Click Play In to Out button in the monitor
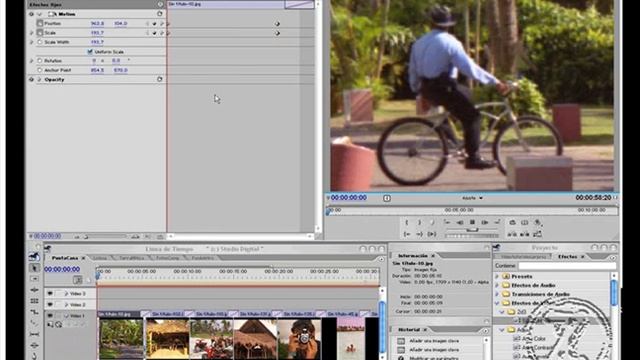 [x=432, y=234]
